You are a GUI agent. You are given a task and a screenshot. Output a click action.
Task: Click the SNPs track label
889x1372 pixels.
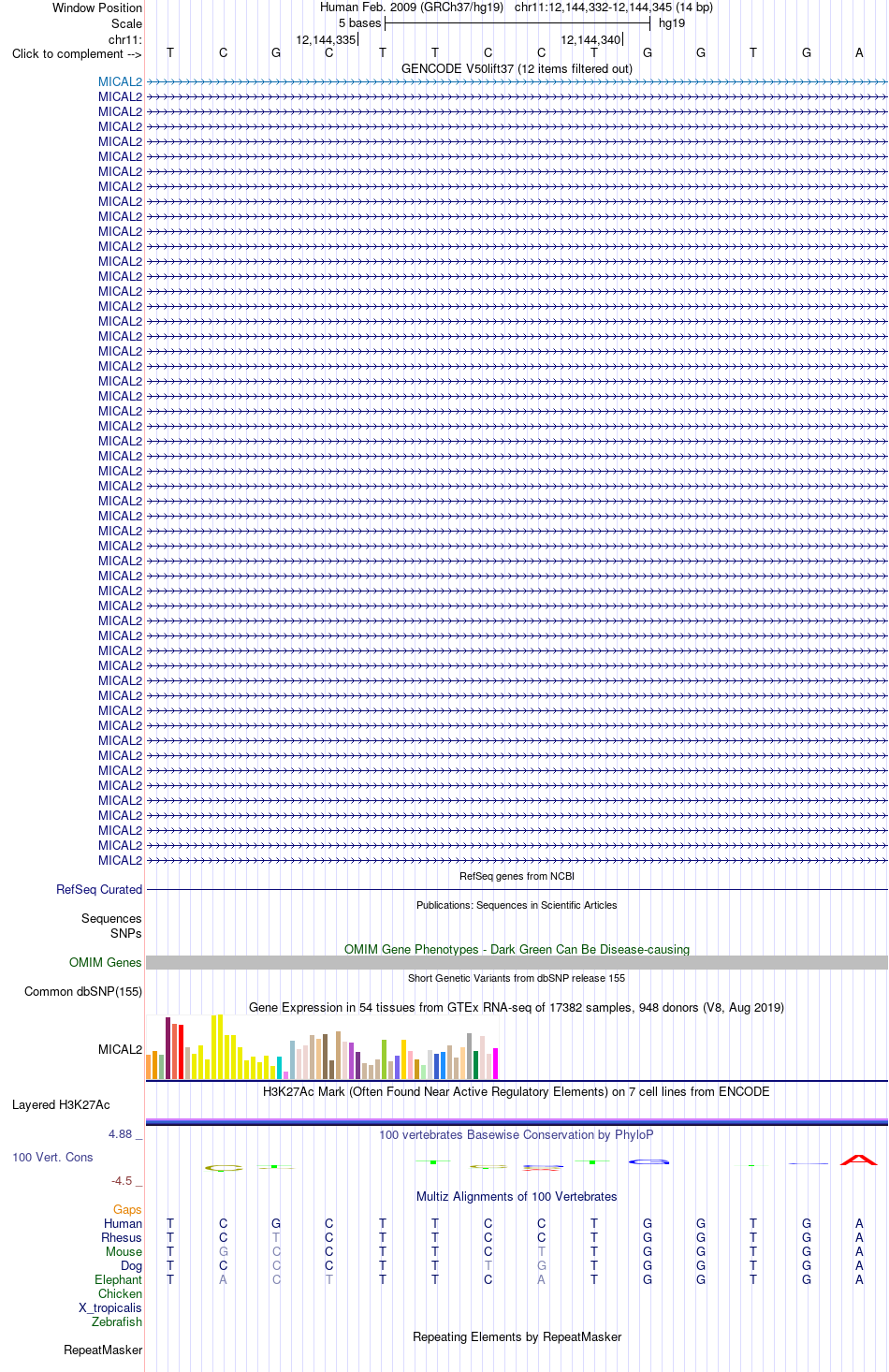click(x=126, y=933)
